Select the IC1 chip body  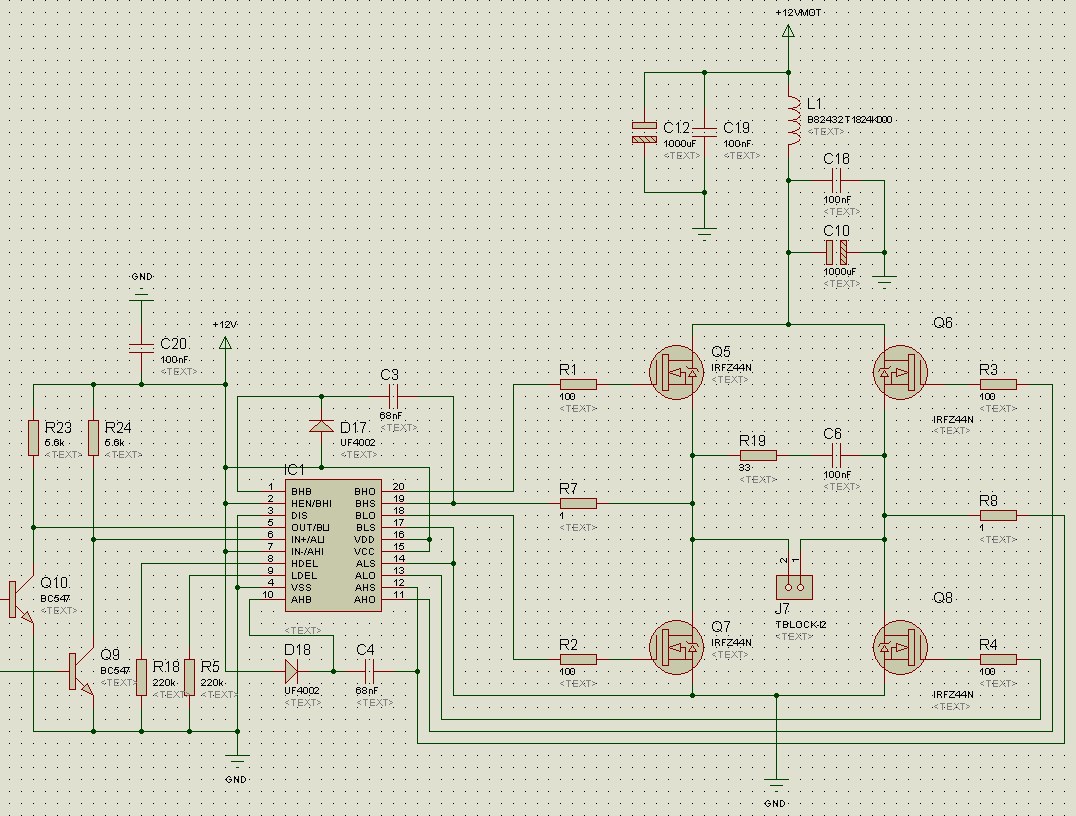pyautogui.click(x=333, y=546)
